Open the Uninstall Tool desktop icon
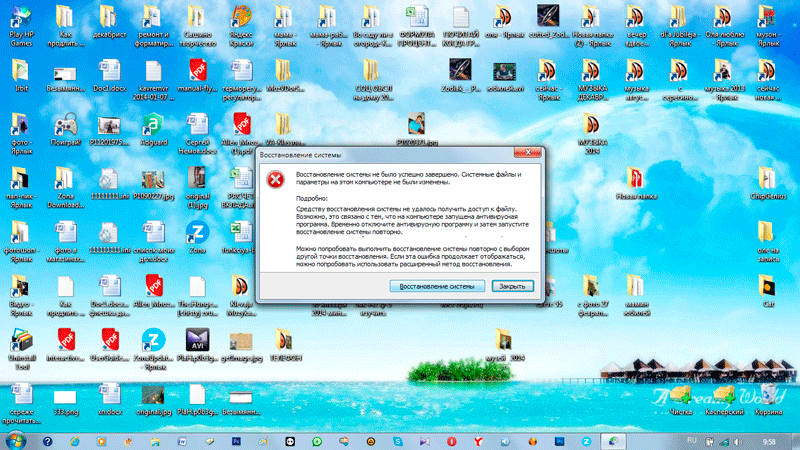This screenshot has width=800, height=450. (x=21, y=340)
